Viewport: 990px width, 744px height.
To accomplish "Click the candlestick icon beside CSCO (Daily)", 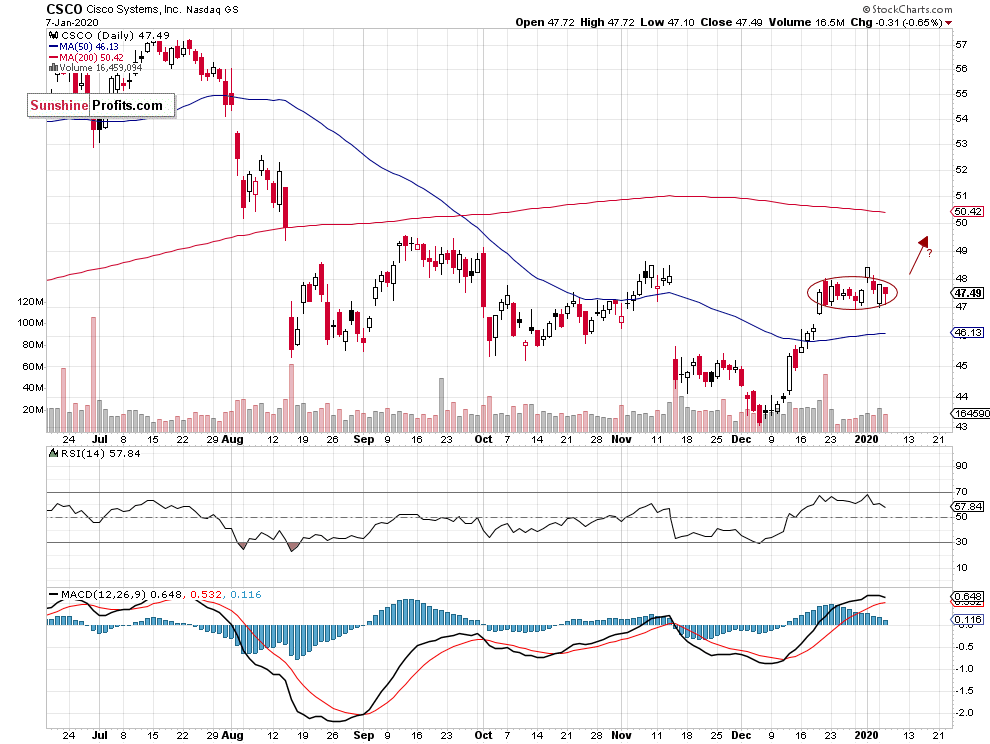I will 54,35.
